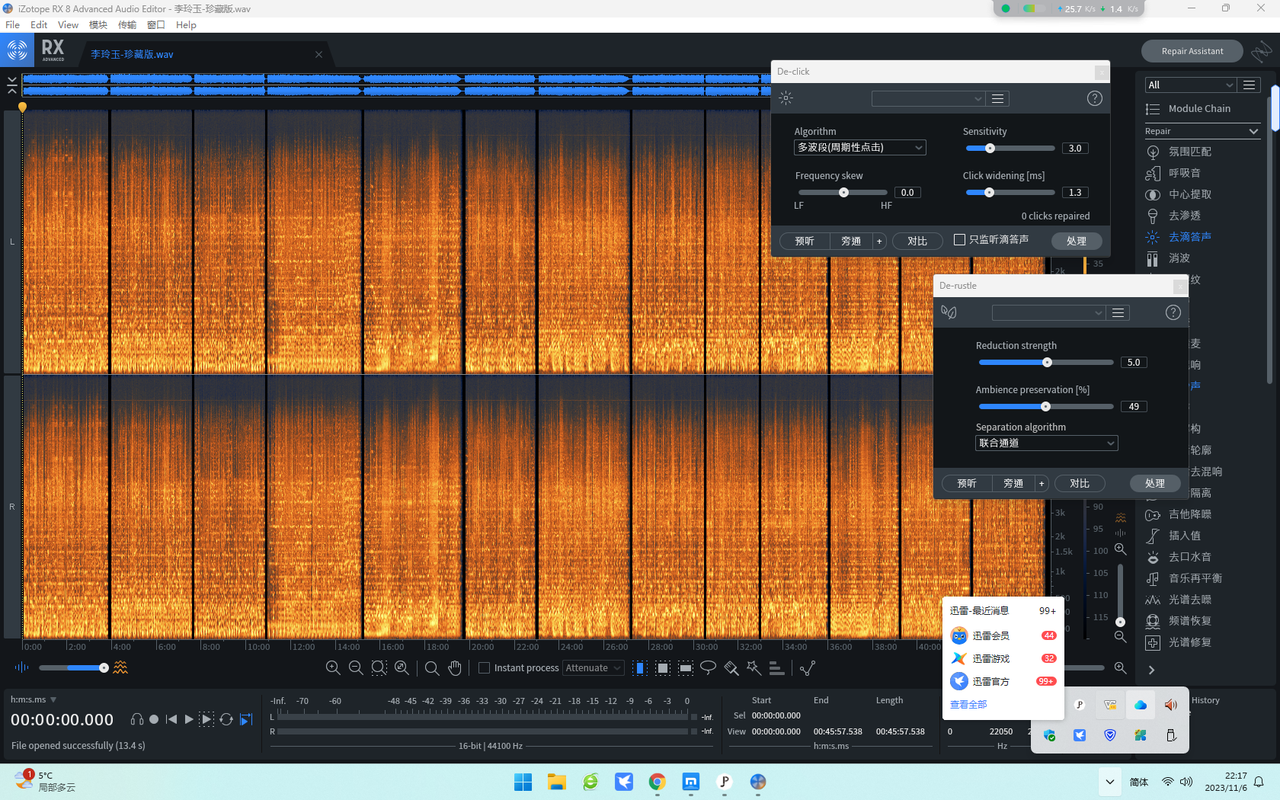This screenshot has width=1280, height=800.
Task: Click 处理 in De-click window
Action: click(x=1076, y=241)
